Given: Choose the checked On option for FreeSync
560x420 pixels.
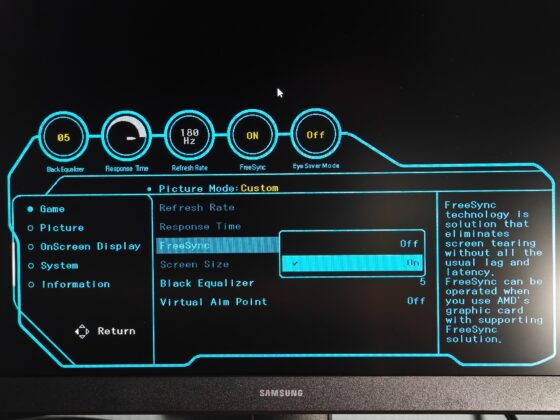Looking at the screenshot, I should (352, 263).
